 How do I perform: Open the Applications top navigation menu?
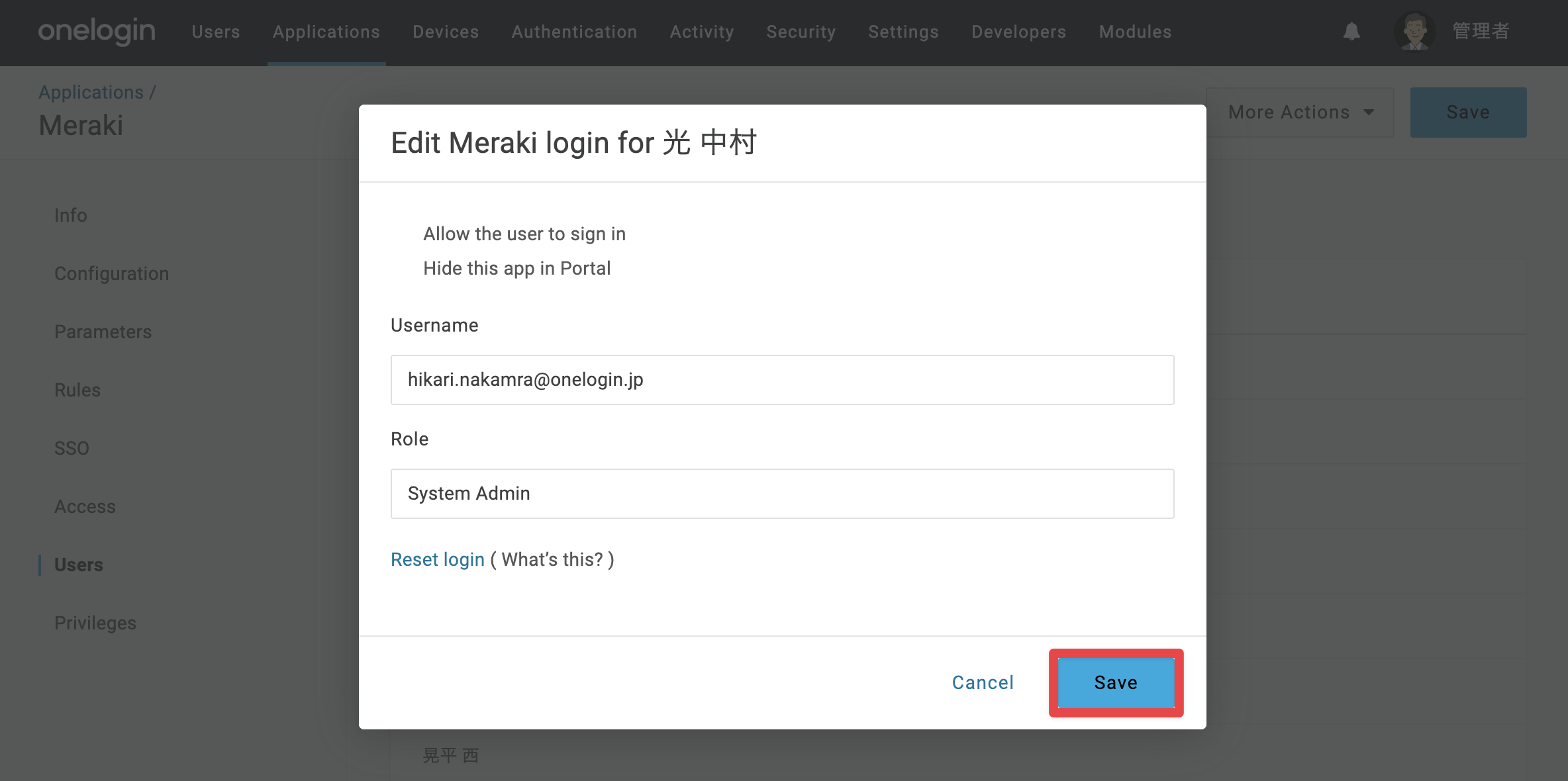326,32
